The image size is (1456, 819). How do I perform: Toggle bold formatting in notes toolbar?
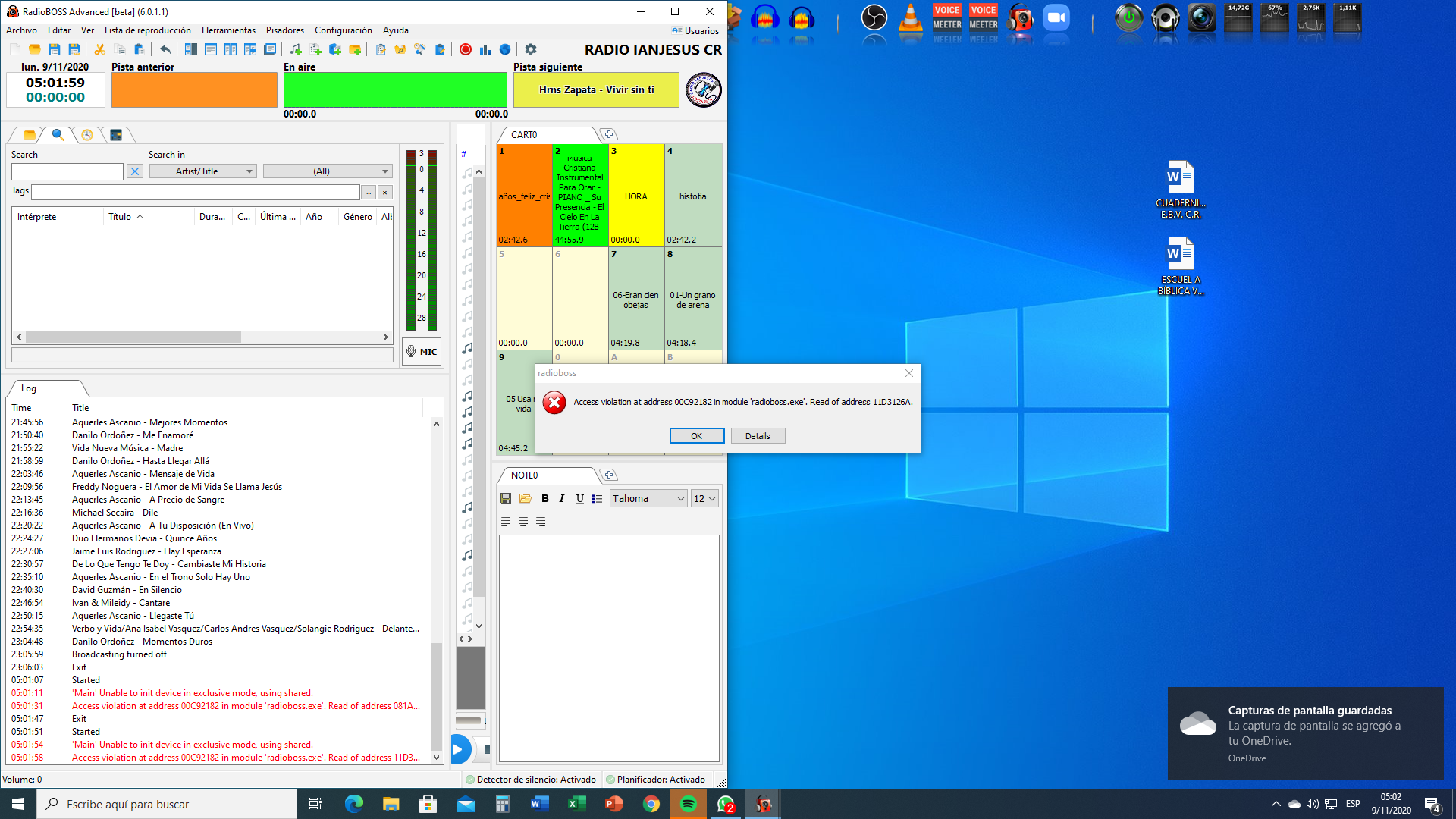(x=544, y=499)
